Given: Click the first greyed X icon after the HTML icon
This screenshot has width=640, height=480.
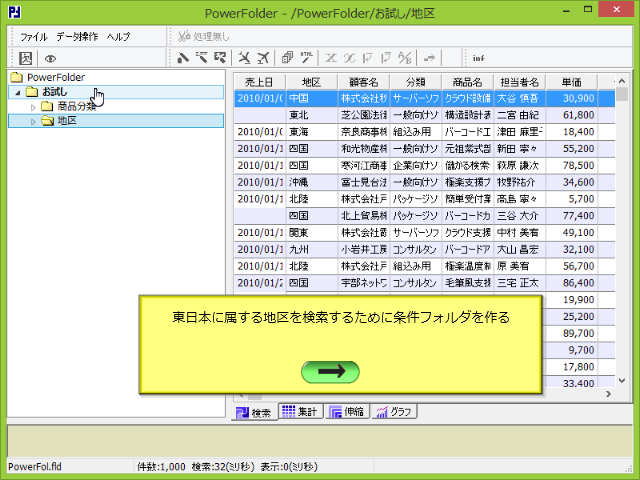Looking at the screenshot, I should (x=331, y=58).
